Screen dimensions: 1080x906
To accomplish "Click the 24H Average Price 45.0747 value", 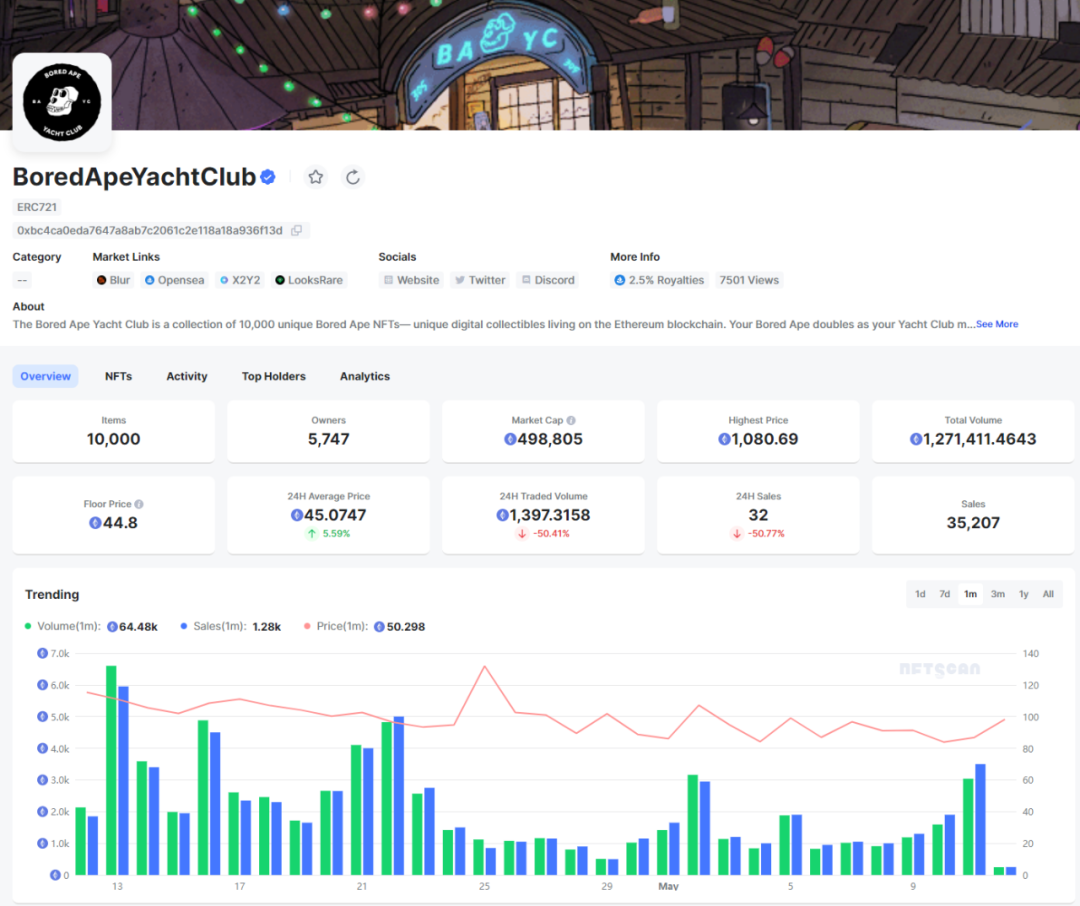I will (x=329, y=515).
